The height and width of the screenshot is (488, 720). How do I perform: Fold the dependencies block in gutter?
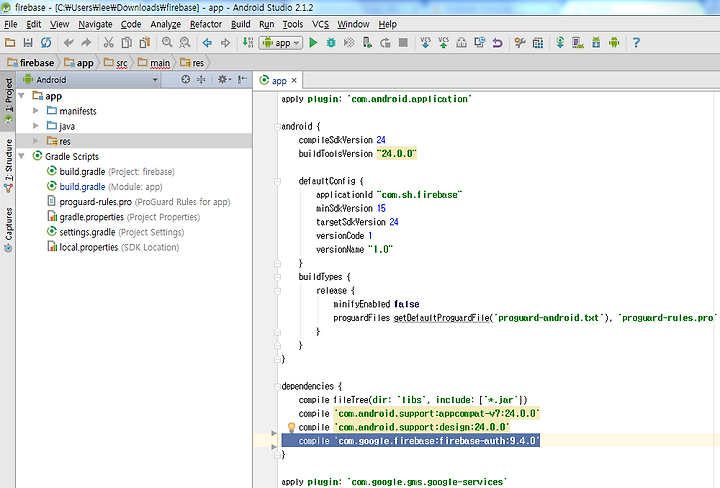click(x=276, y=385)
